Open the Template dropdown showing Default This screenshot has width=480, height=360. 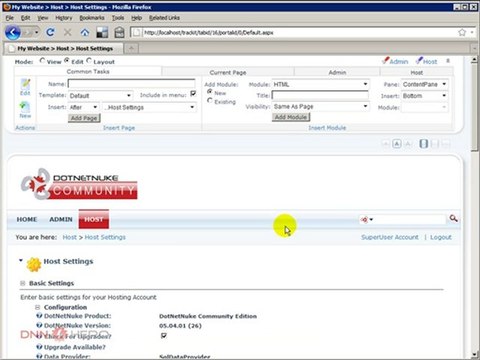[100, 96]
